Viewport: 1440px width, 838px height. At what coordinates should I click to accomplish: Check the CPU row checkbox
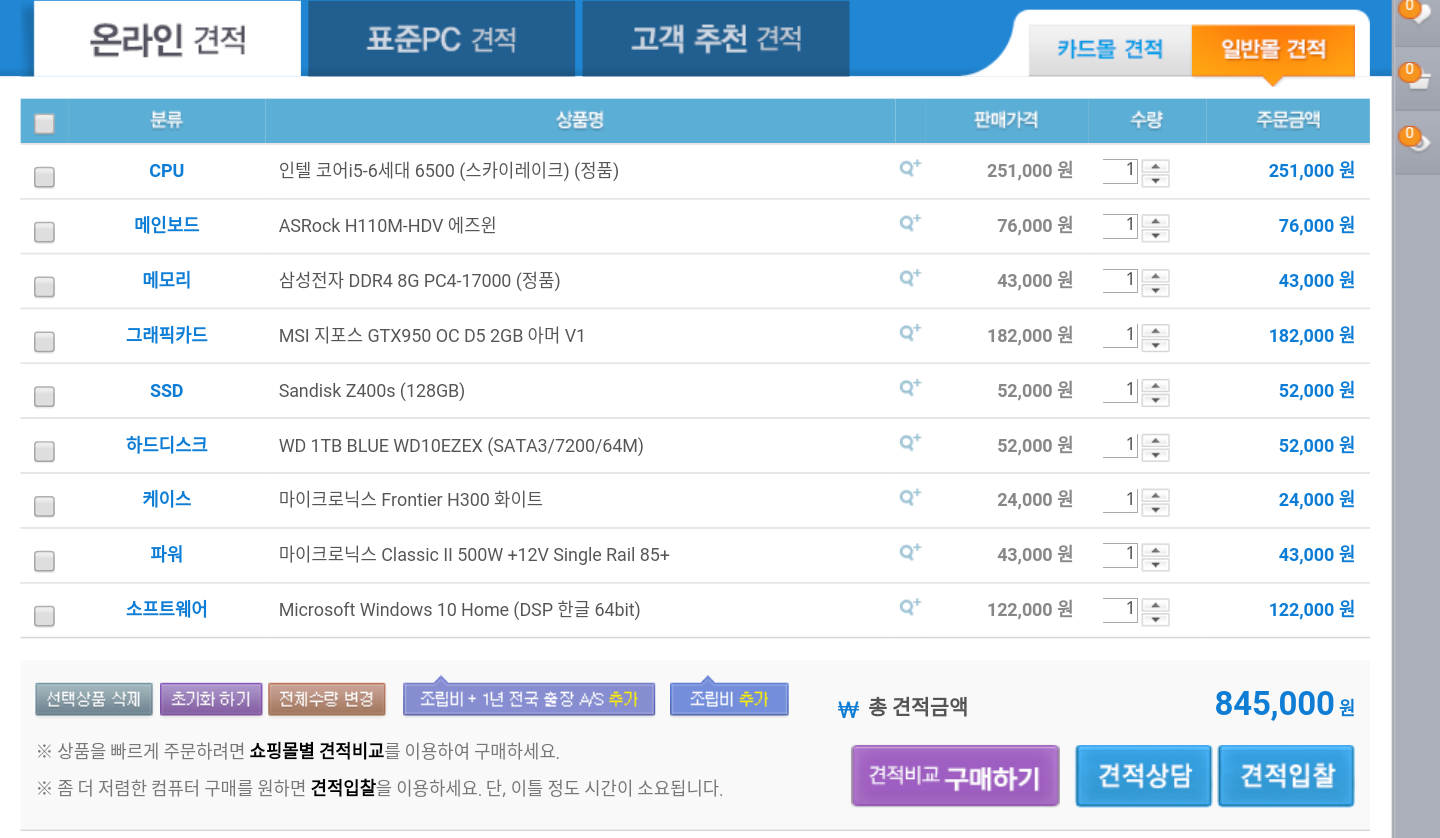[44, 177]
